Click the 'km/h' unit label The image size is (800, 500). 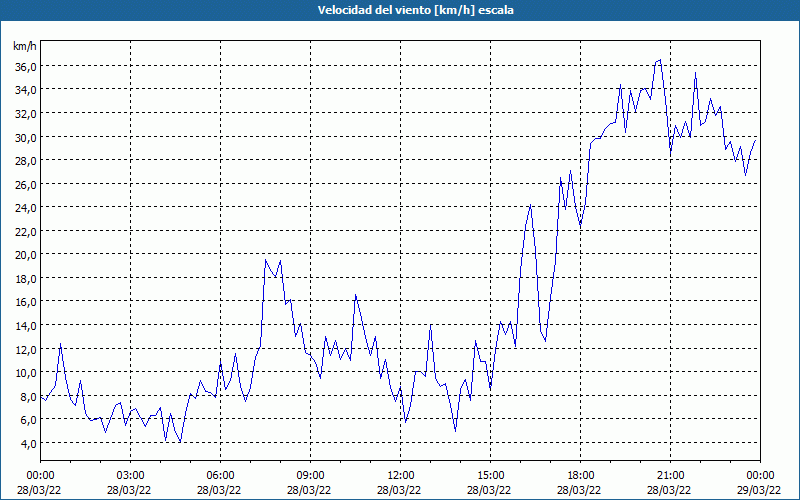[24, 46]
